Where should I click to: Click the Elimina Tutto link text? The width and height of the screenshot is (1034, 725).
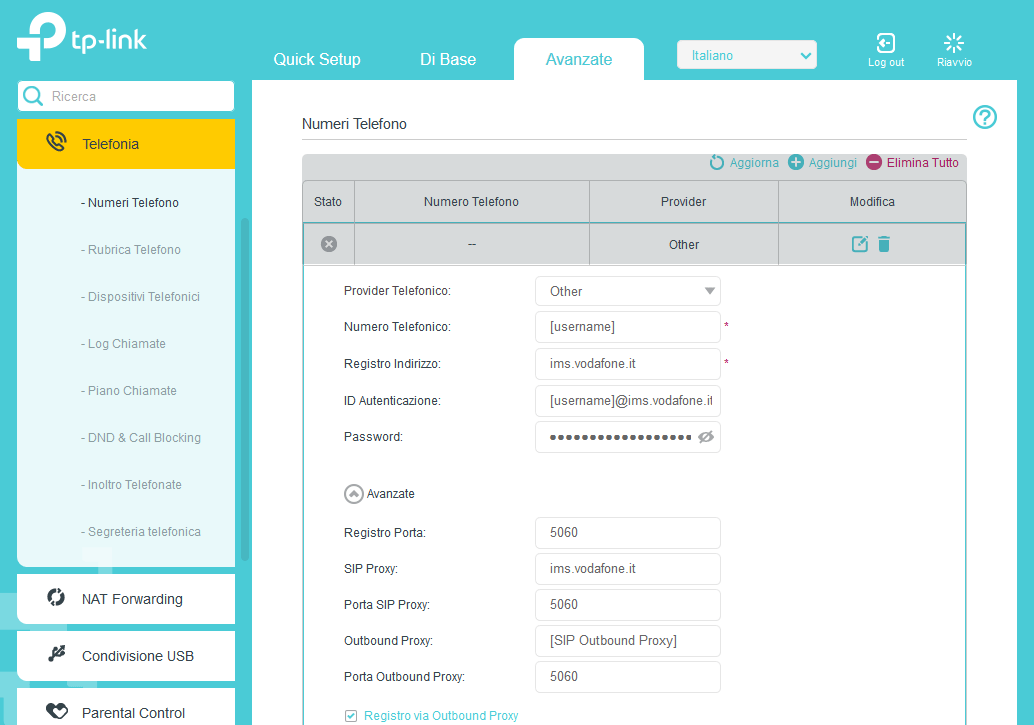[x=922, y=162]
